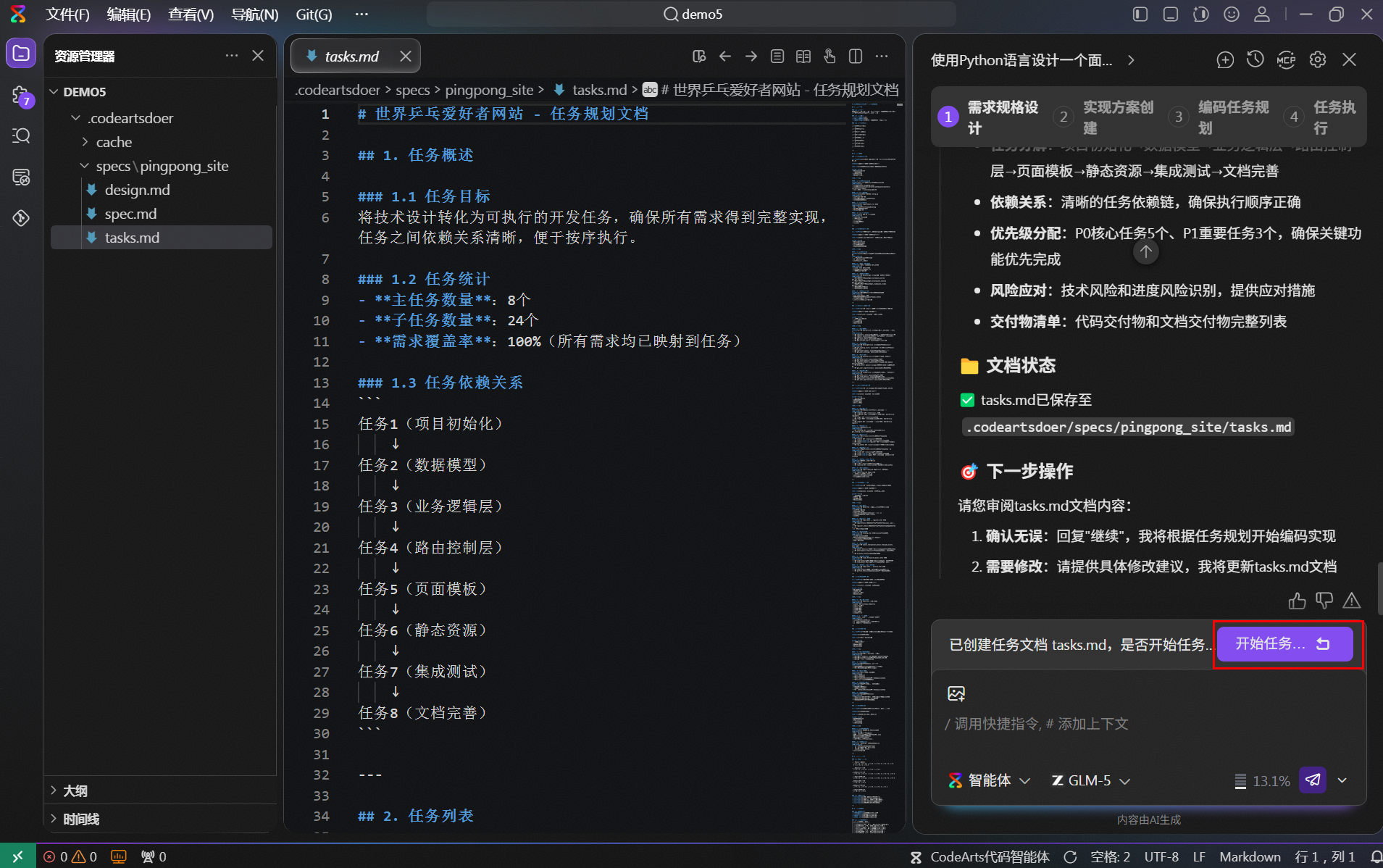Open the reading-mode book icon in editor toolbar
Image resolution: width=1383 pixels, height=868 pixels.
803,57
